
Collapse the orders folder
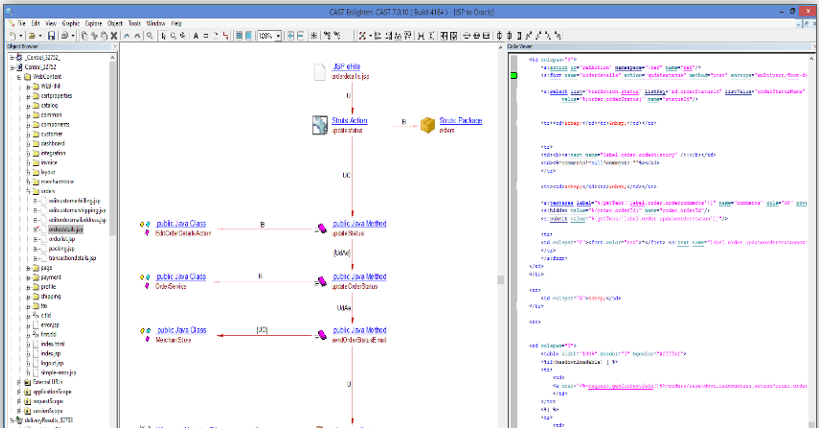(28, 191)
